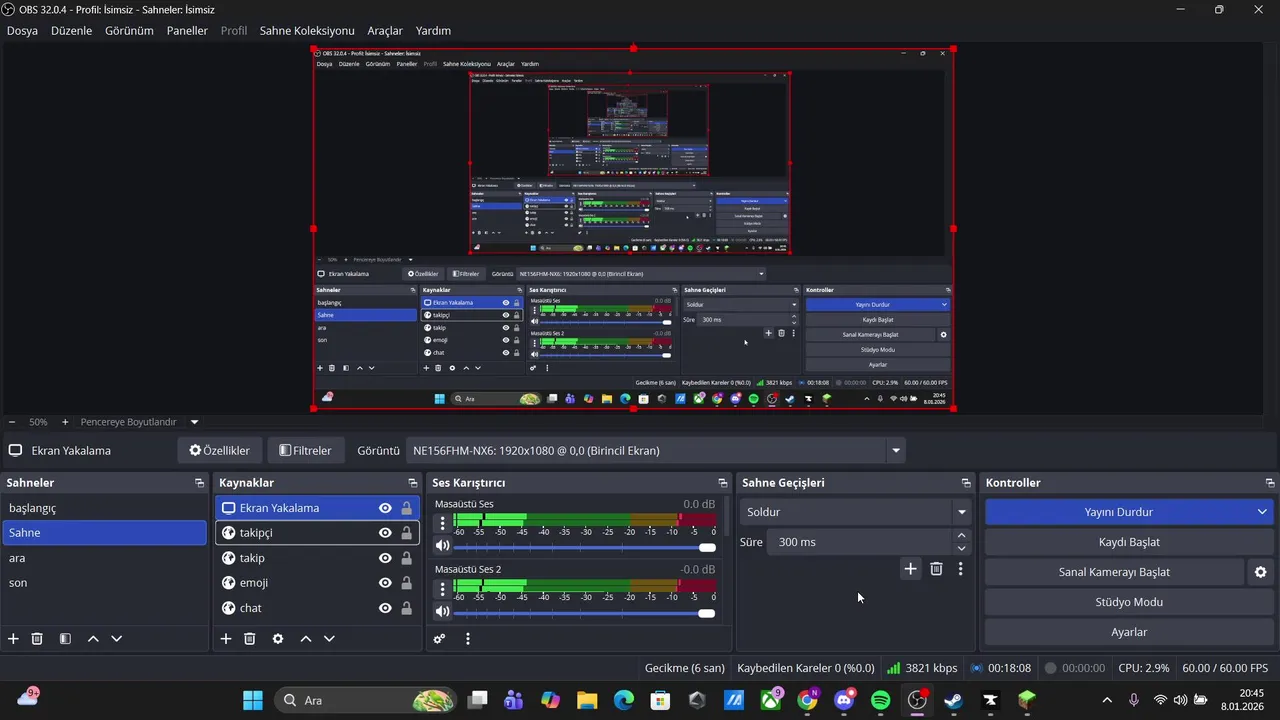Hide the emoji source
Viewport: 1280px width, 720px height.
385,583
